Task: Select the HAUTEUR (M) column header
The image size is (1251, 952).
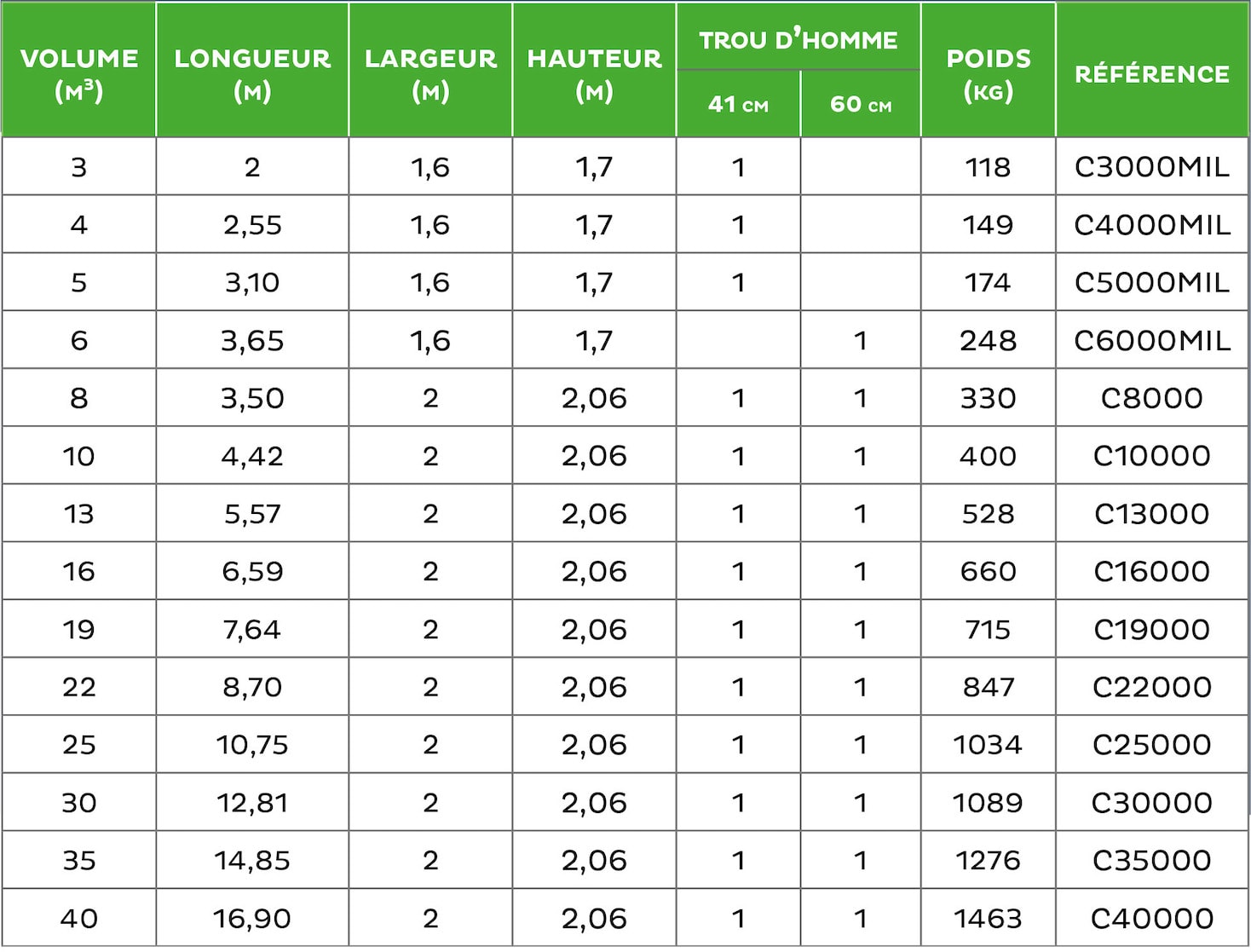Action: point(594,73)
